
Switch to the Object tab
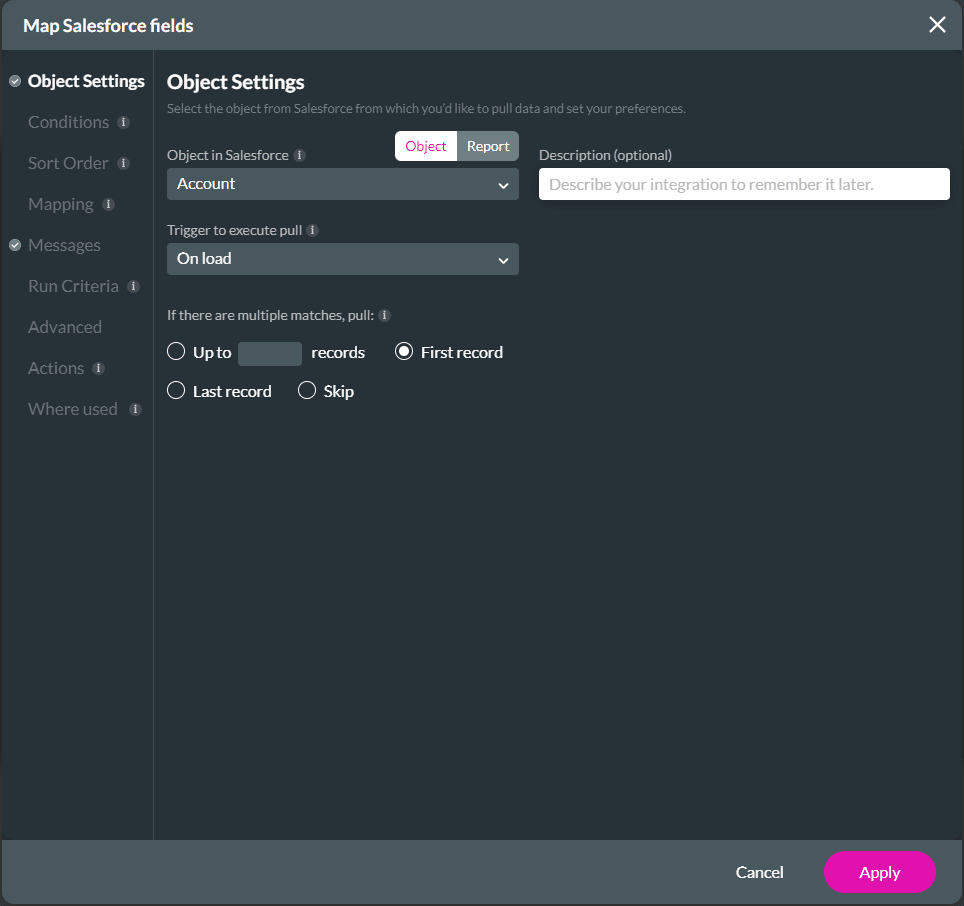[x=425, y=145]
